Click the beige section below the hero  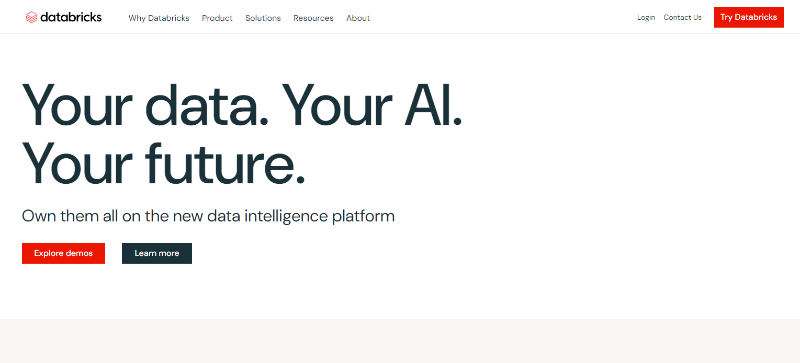[x=400, y=341]
